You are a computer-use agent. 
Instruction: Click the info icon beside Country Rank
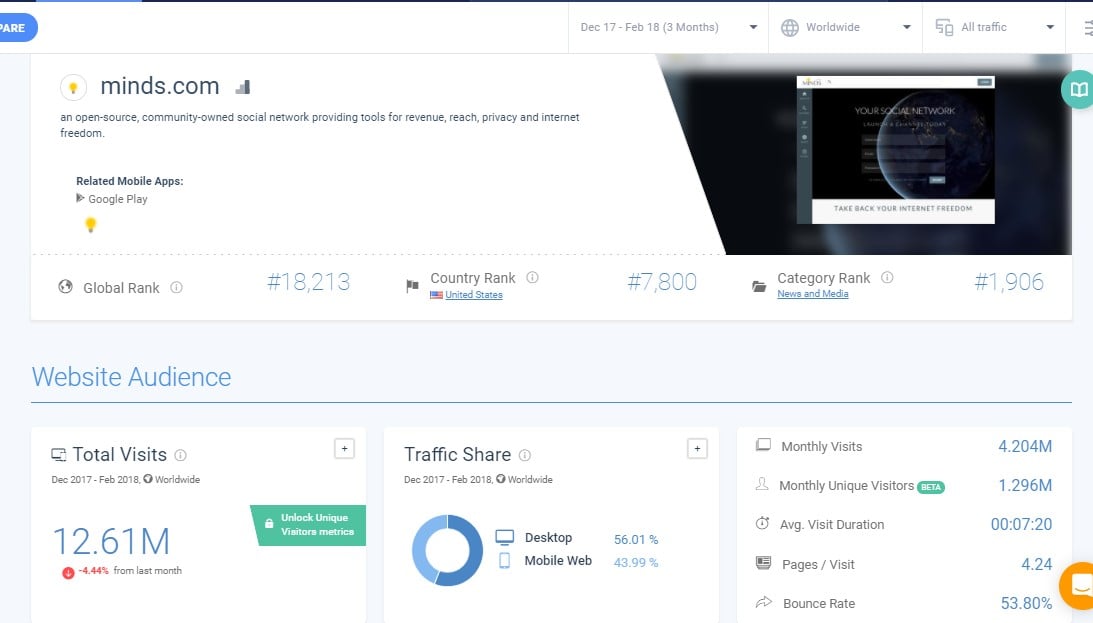532,278
